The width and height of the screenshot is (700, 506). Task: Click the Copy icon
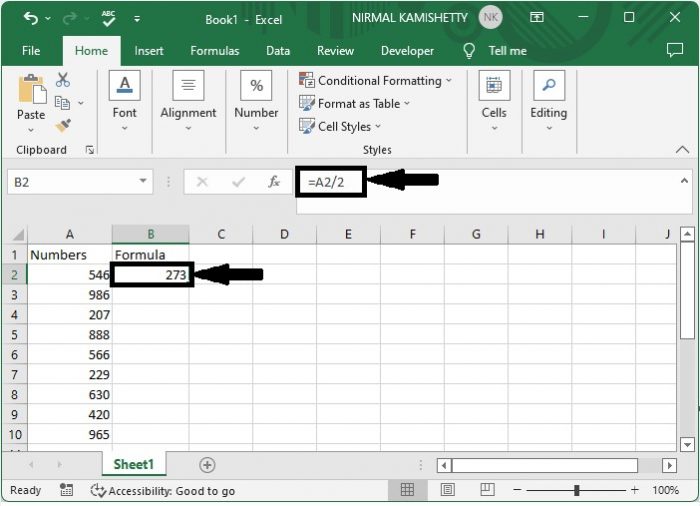62,103
